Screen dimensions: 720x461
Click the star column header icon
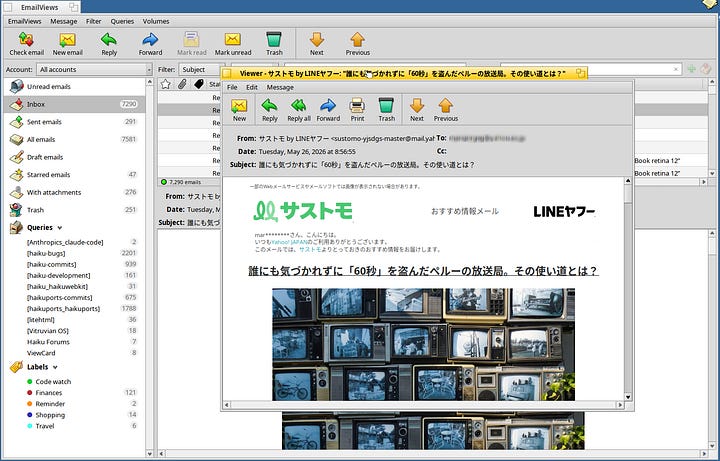tap(166, 84)
